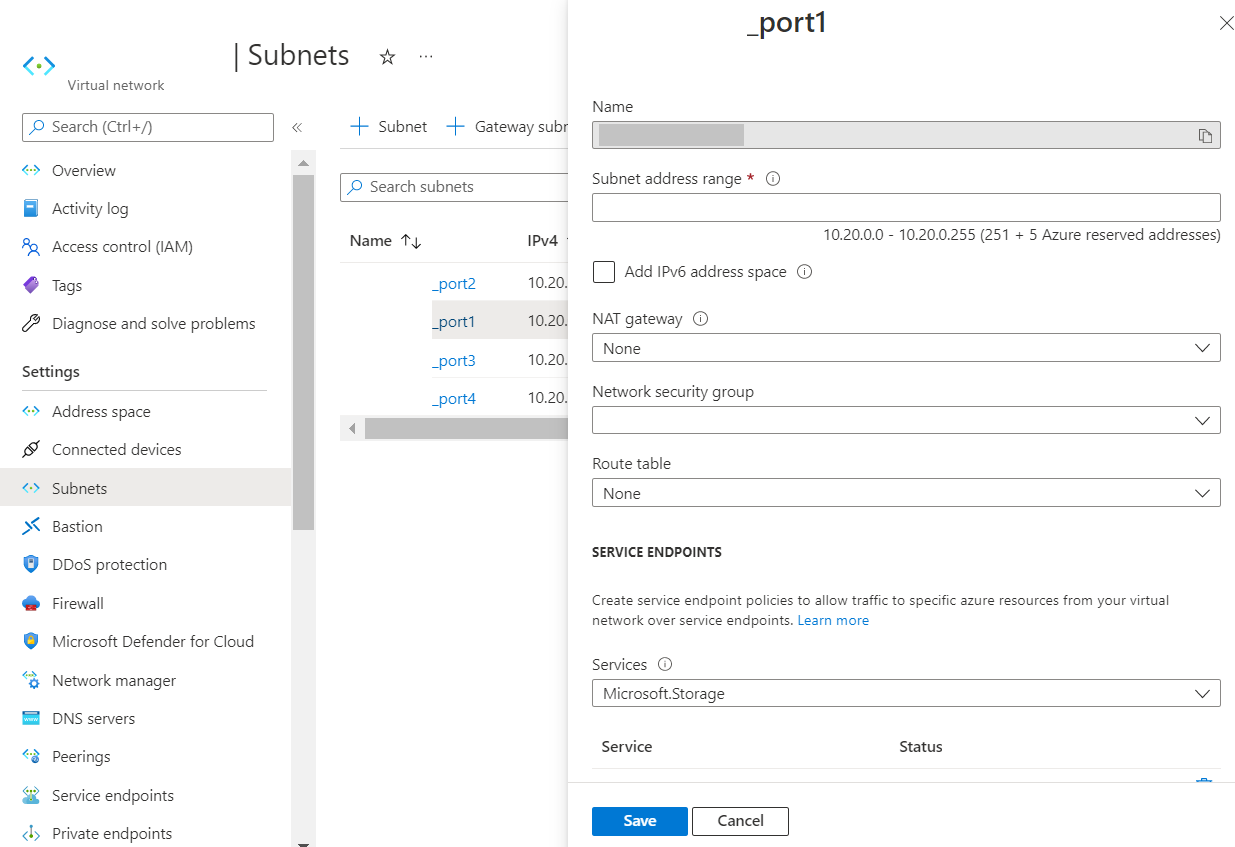The image size is (1235, 847).
Task: Open the _port3 subnet details
Action: click(x=454, y=360)
